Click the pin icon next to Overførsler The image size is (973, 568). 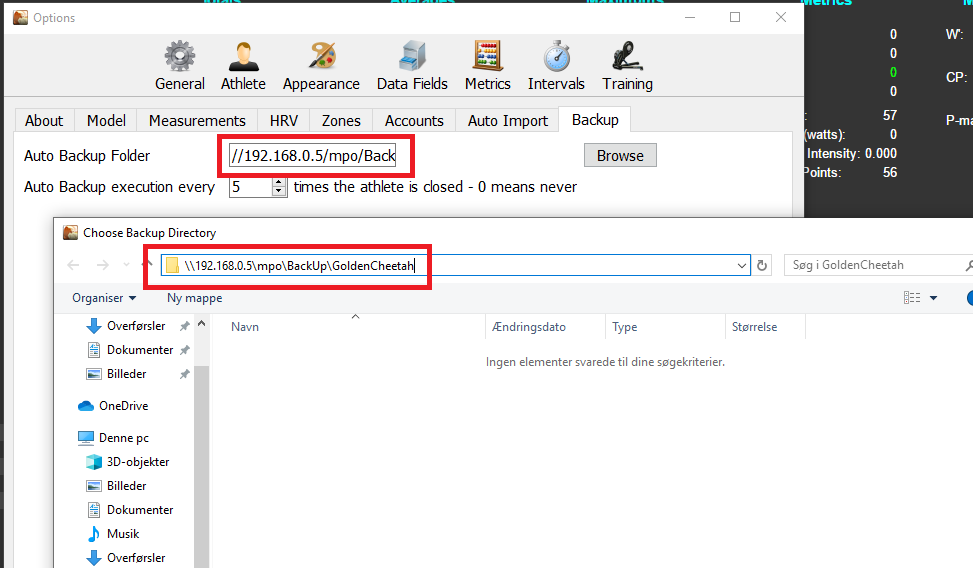point(184,326)
